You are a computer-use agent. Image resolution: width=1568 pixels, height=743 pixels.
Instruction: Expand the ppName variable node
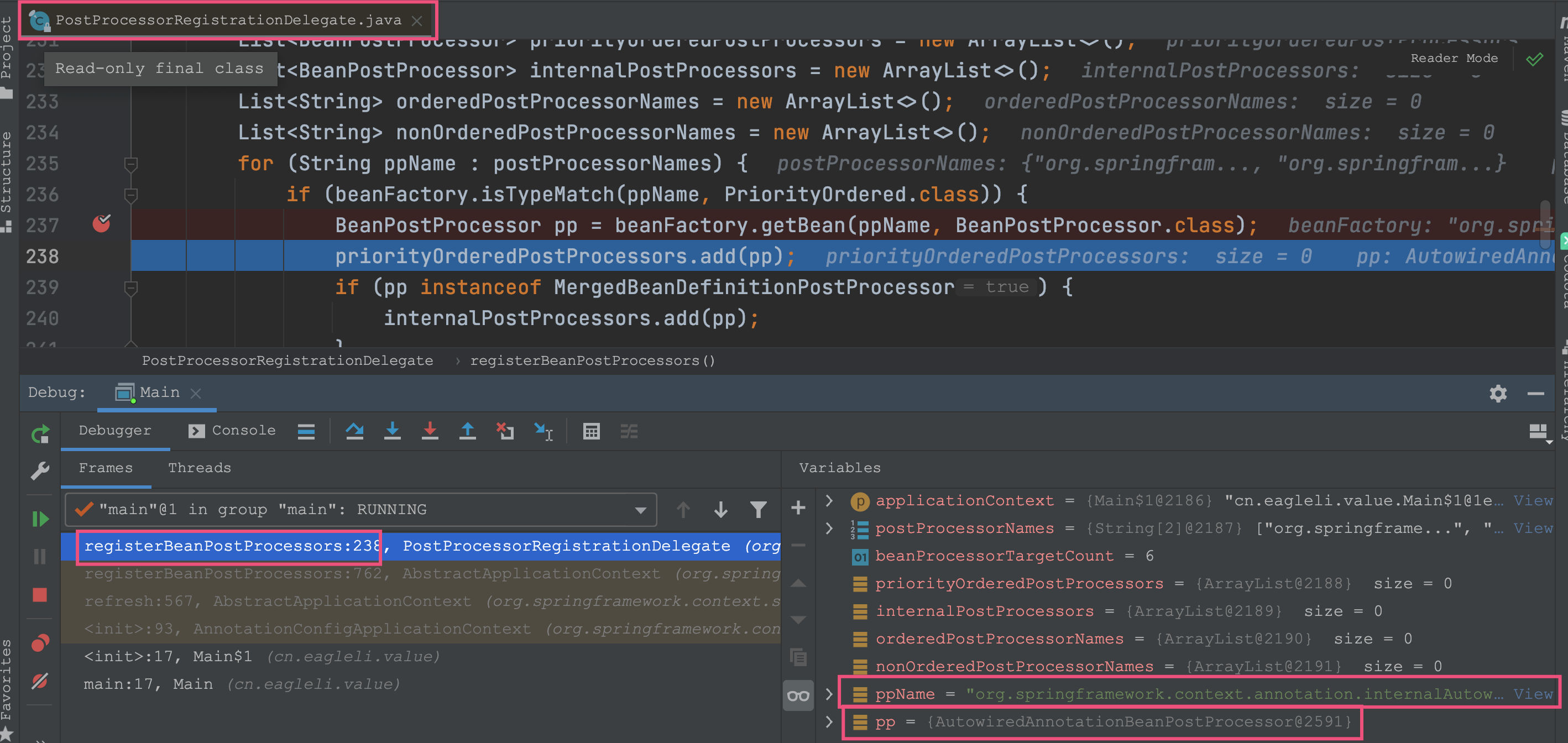(828, 694)
